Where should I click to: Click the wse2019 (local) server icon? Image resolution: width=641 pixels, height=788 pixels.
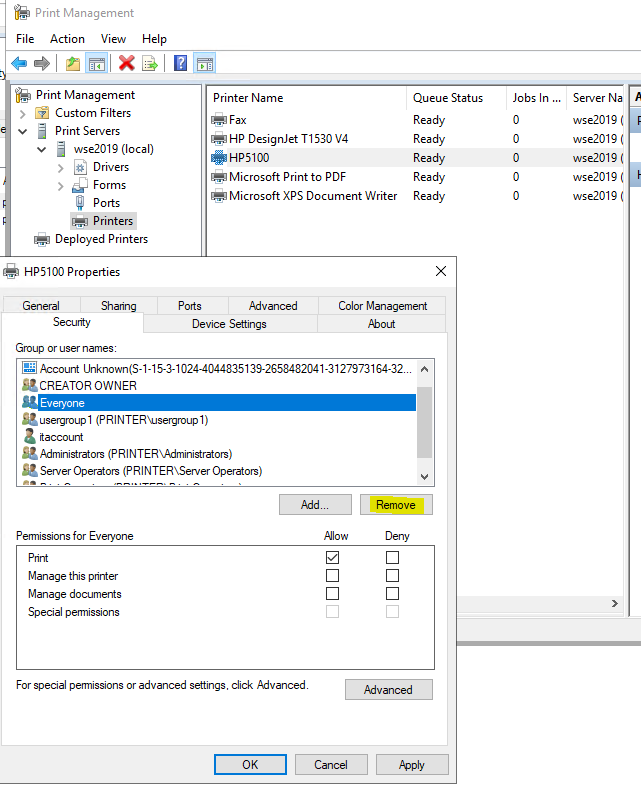[61, 149]
